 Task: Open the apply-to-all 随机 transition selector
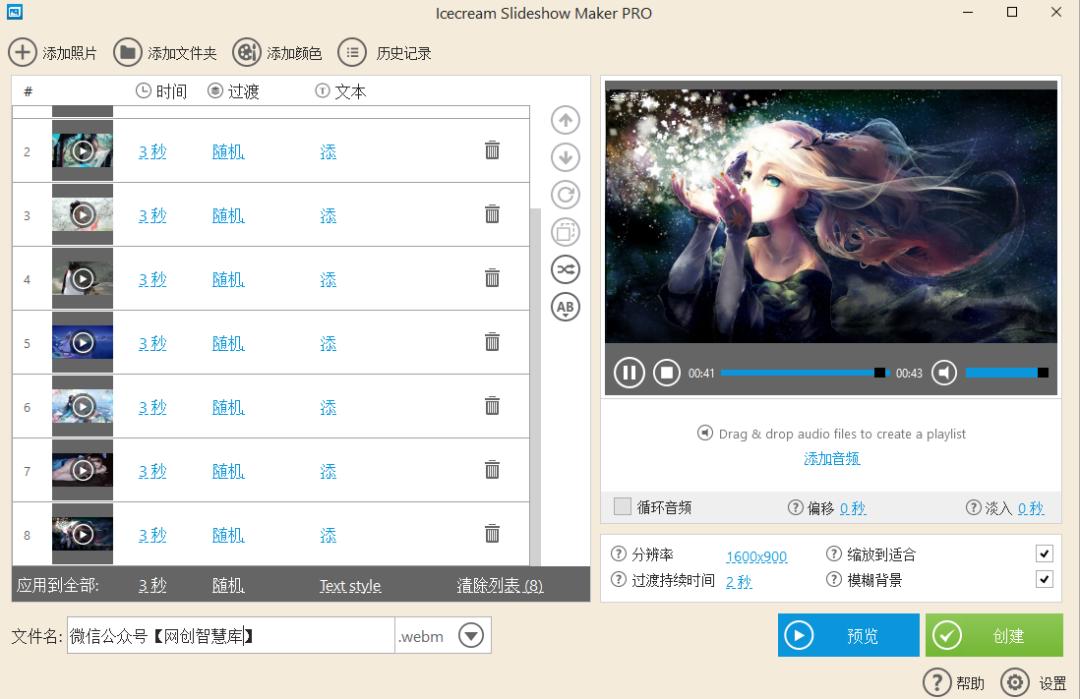227,586
